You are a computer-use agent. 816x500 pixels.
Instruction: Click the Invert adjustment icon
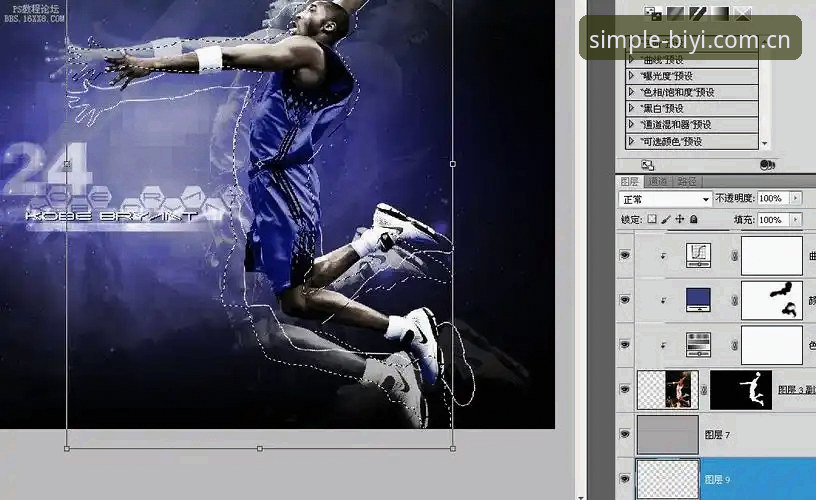pyautogui.click(x=653, y=14)
